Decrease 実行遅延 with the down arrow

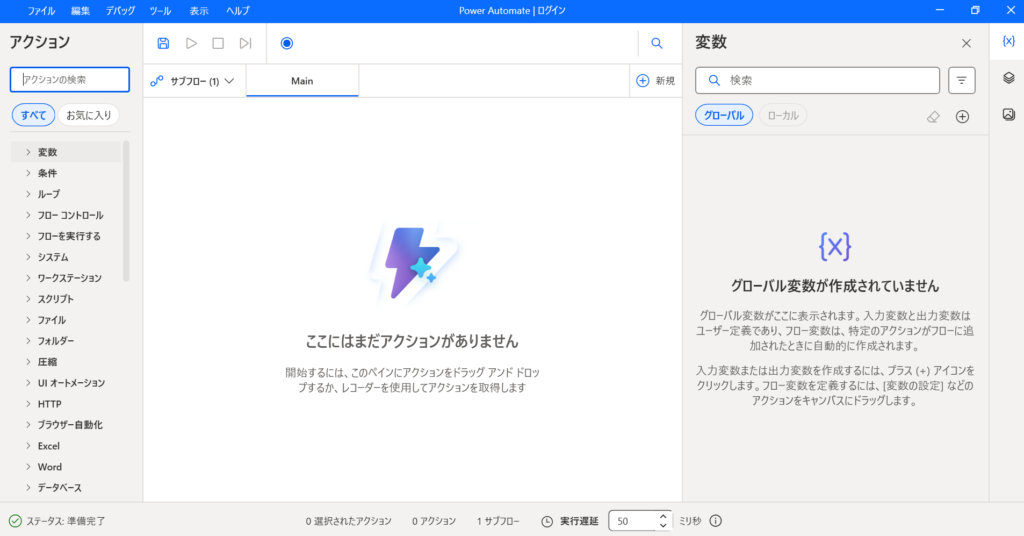663,525
